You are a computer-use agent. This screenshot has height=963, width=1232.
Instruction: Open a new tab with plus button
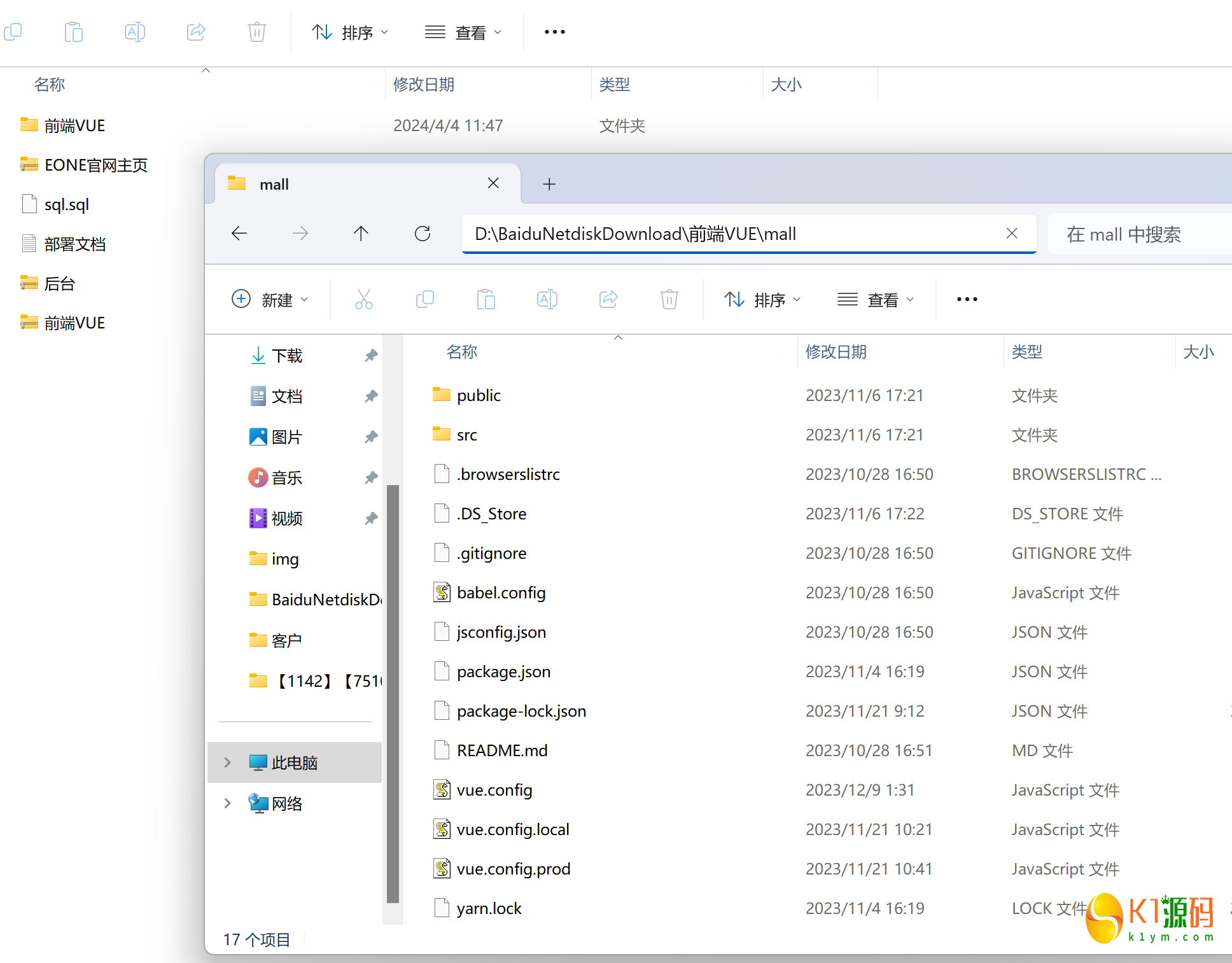tap(549, 185)
